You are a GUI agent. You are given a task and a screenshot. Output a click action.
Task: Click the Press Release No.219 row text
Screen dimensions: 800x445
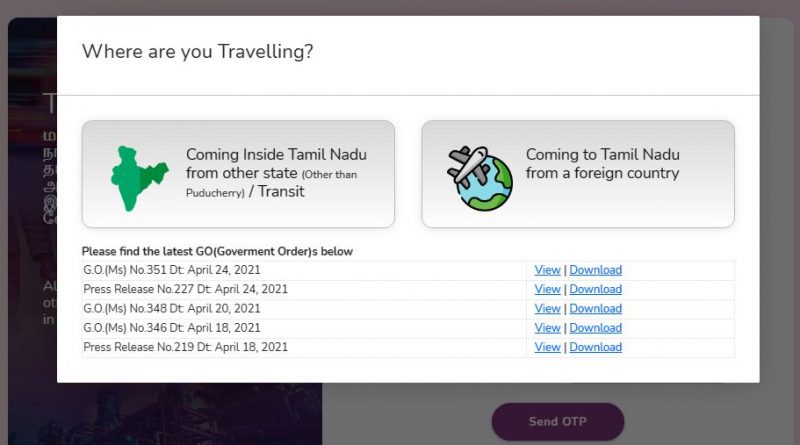(185, 347)
